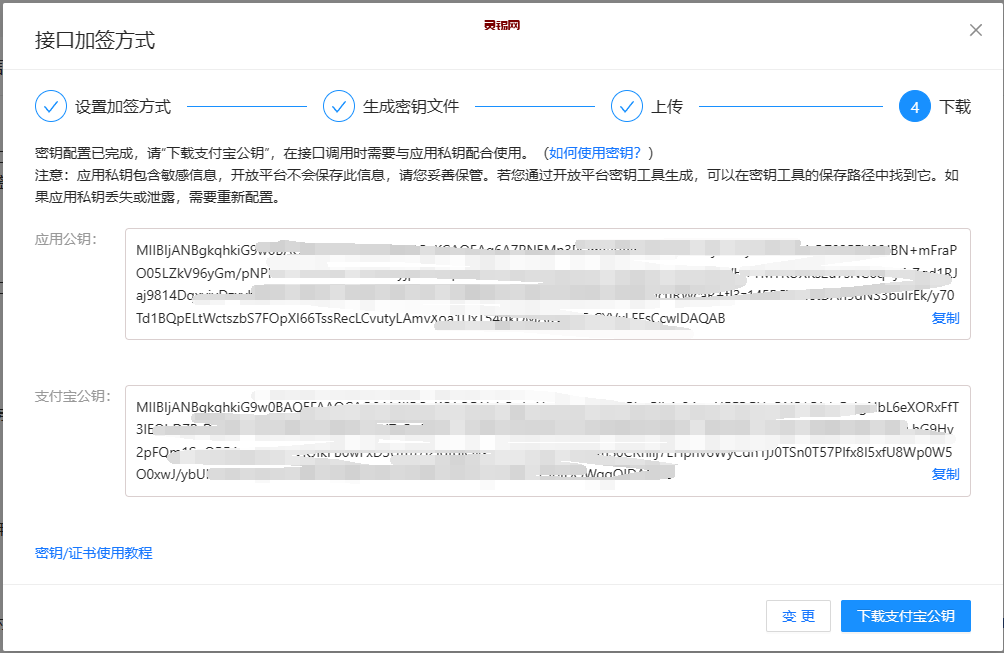Go to the 设置加签方式 step label

pyautogui.click(x=123, y=106)
